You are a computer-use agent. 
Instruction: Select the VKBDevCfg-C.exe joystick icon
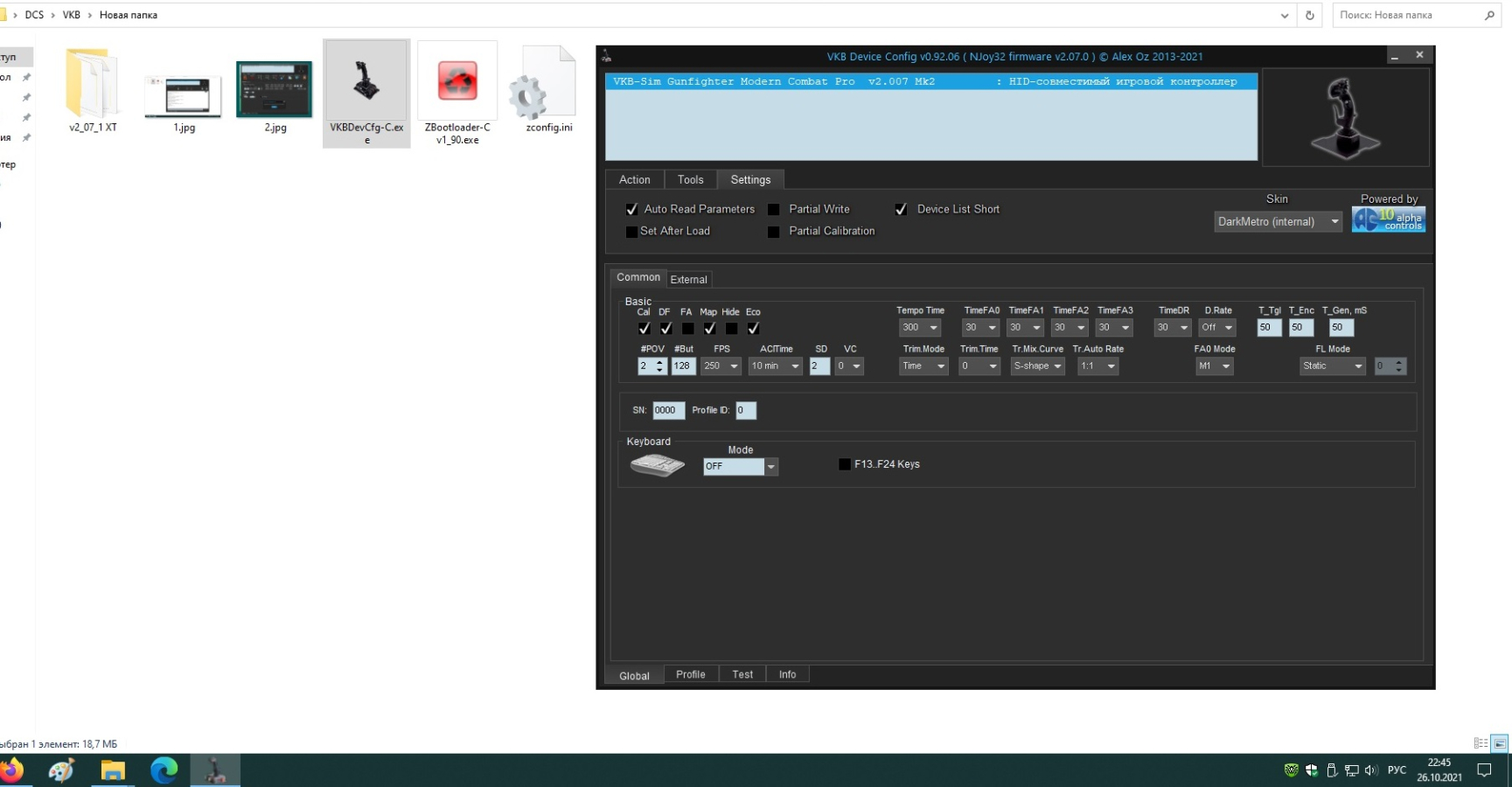pos(366,81)
